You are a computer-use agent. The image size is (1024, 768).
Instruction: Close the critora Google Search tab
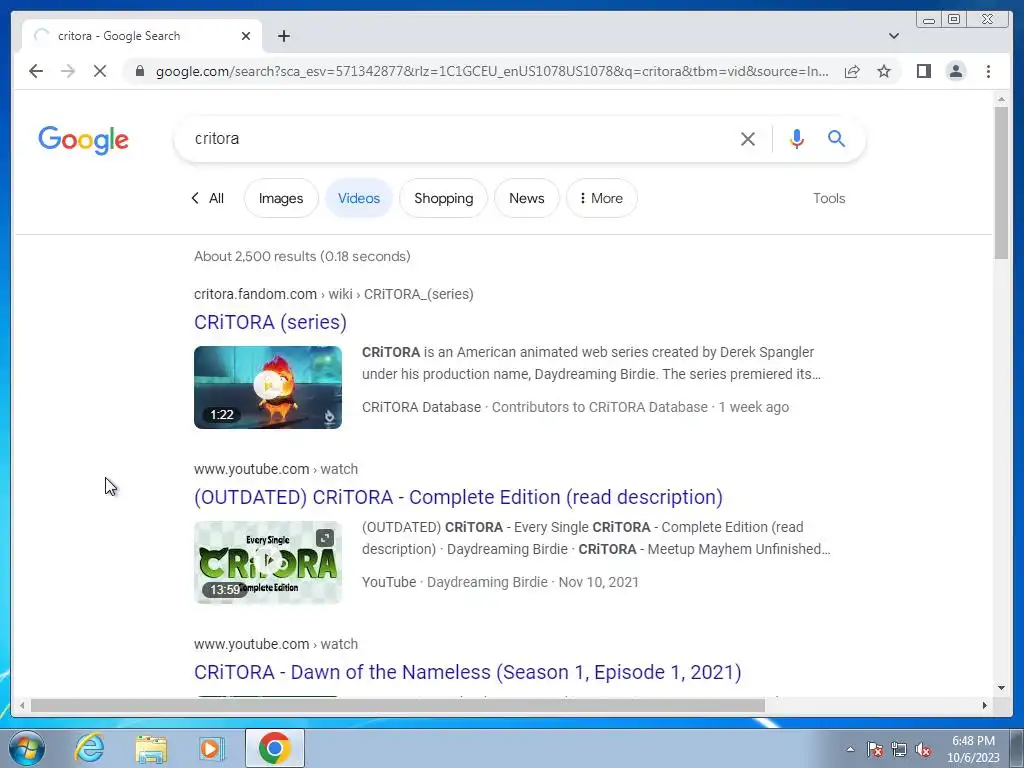pos(246,36)
